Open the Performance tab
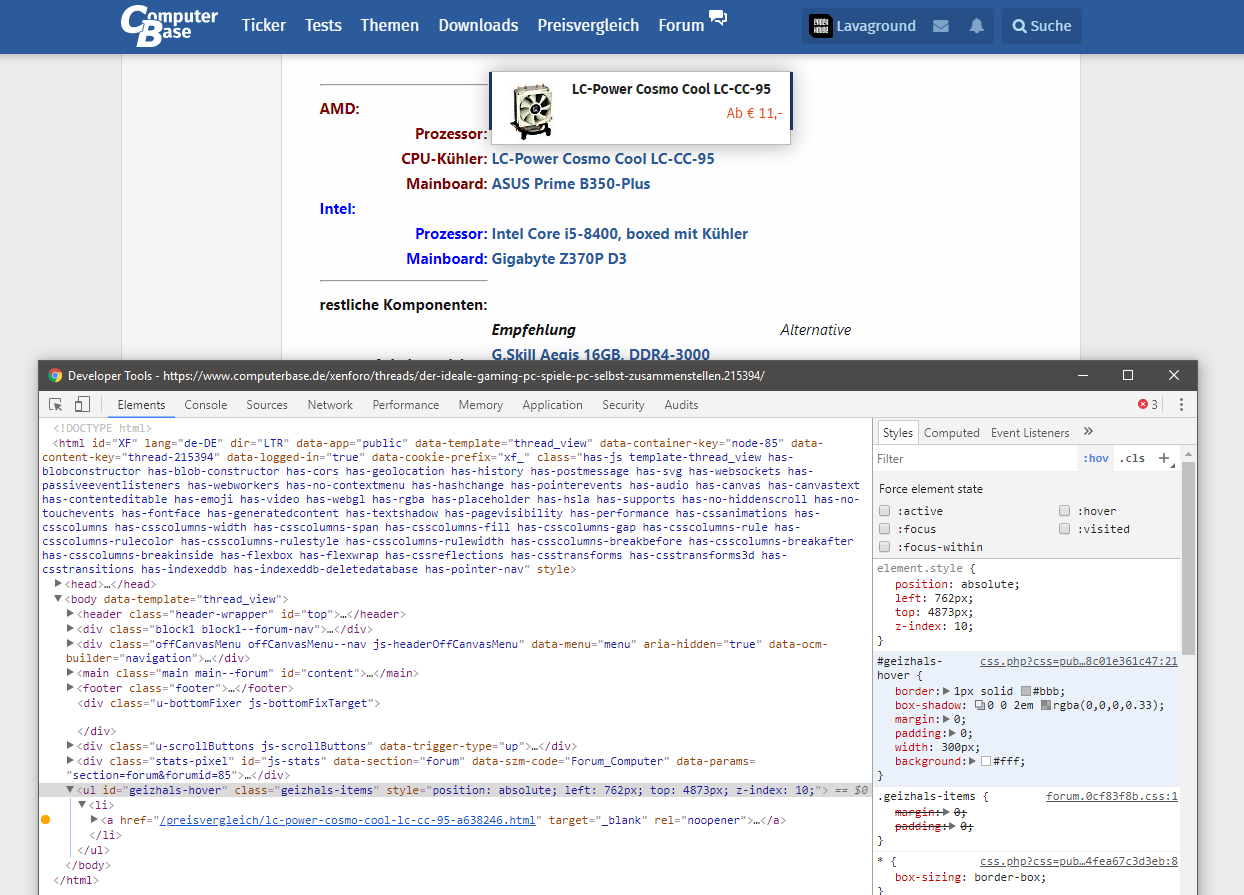 tap(406, 405)
